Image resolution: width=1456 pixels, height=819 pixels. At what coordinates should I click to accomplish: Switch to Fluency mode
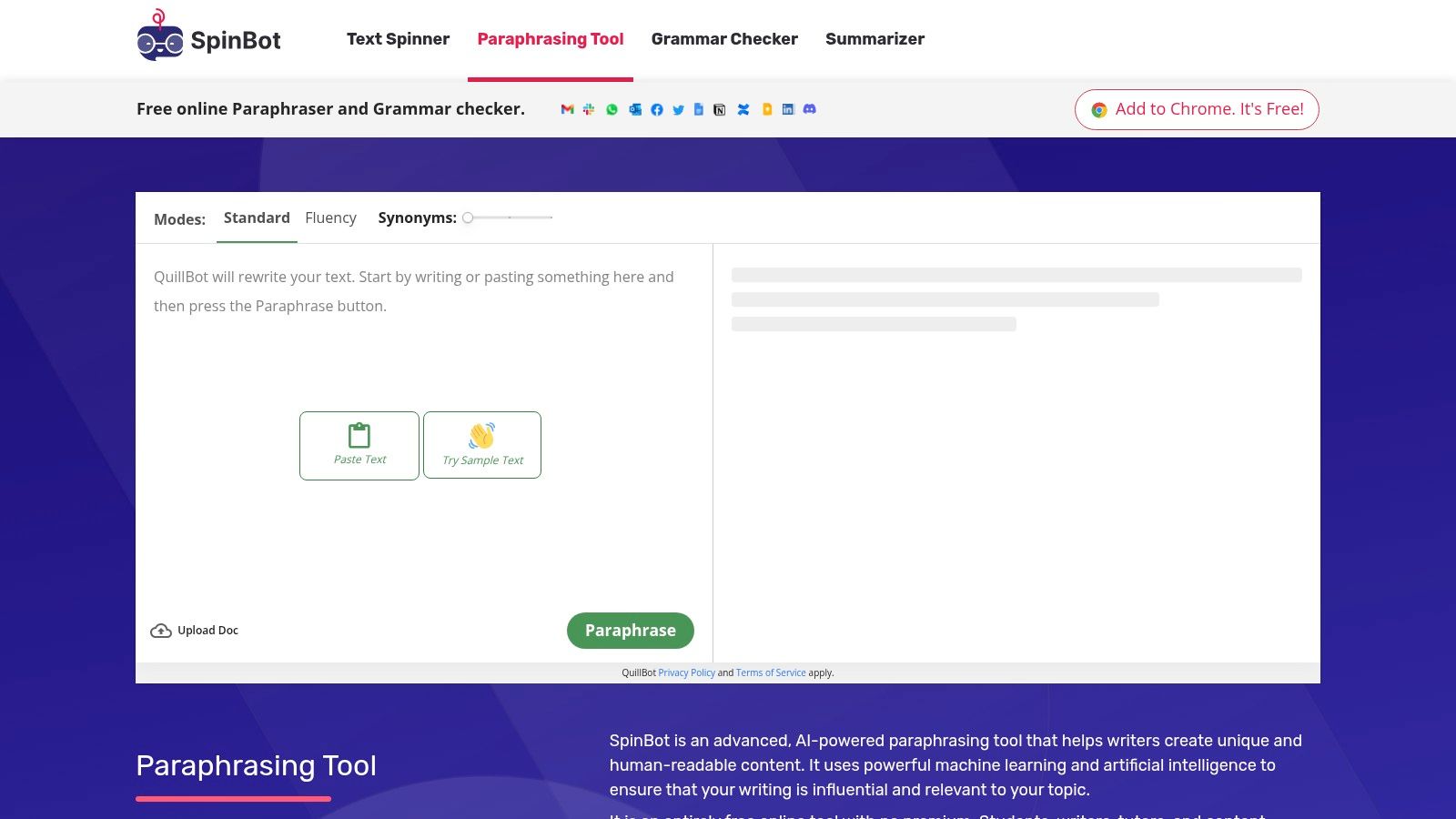pyautogui.click(x=330, y=218)
